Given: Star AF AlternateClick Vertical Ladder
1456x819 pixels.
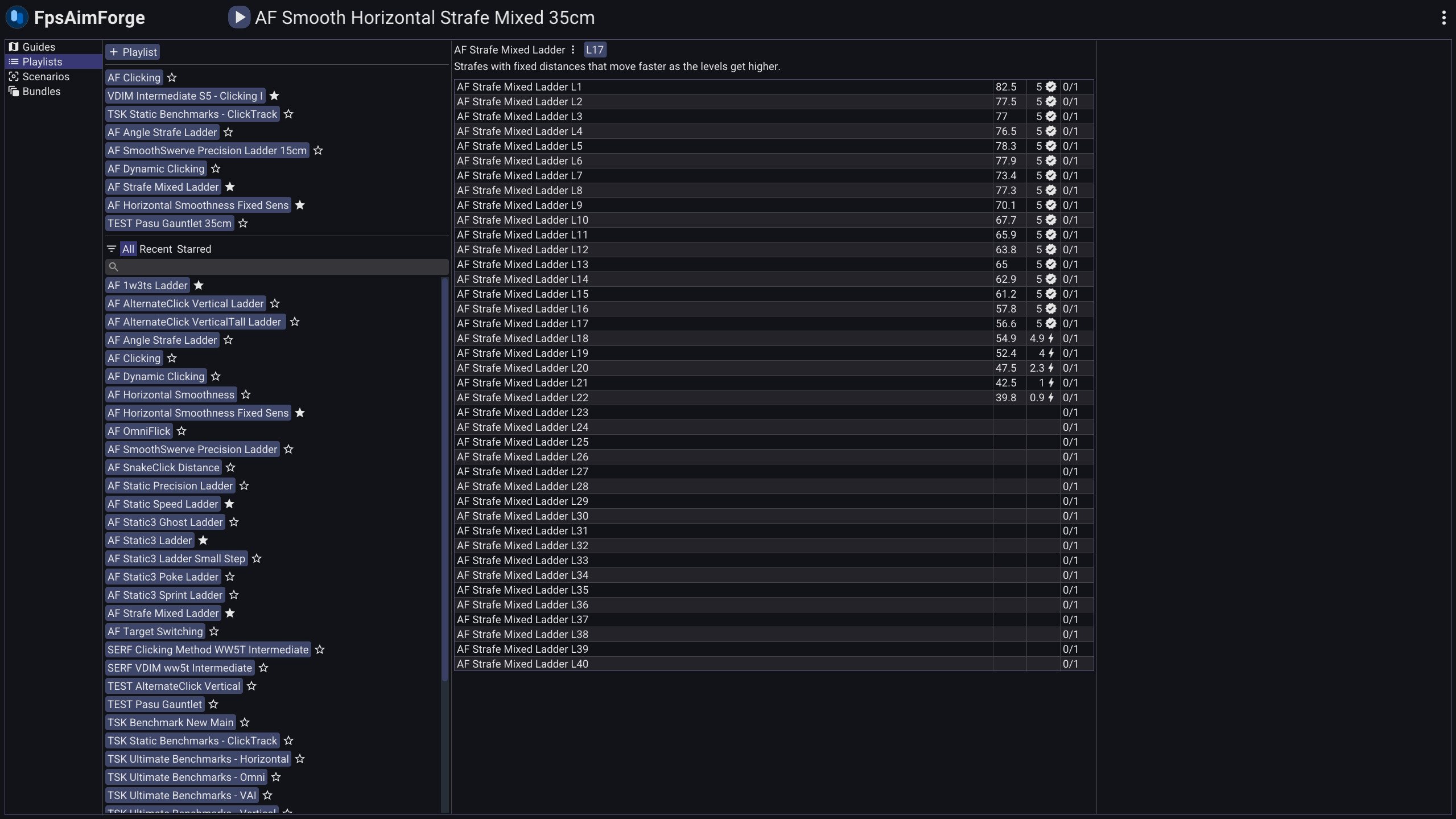Looking at the screenshot, I should coord(275,303).
